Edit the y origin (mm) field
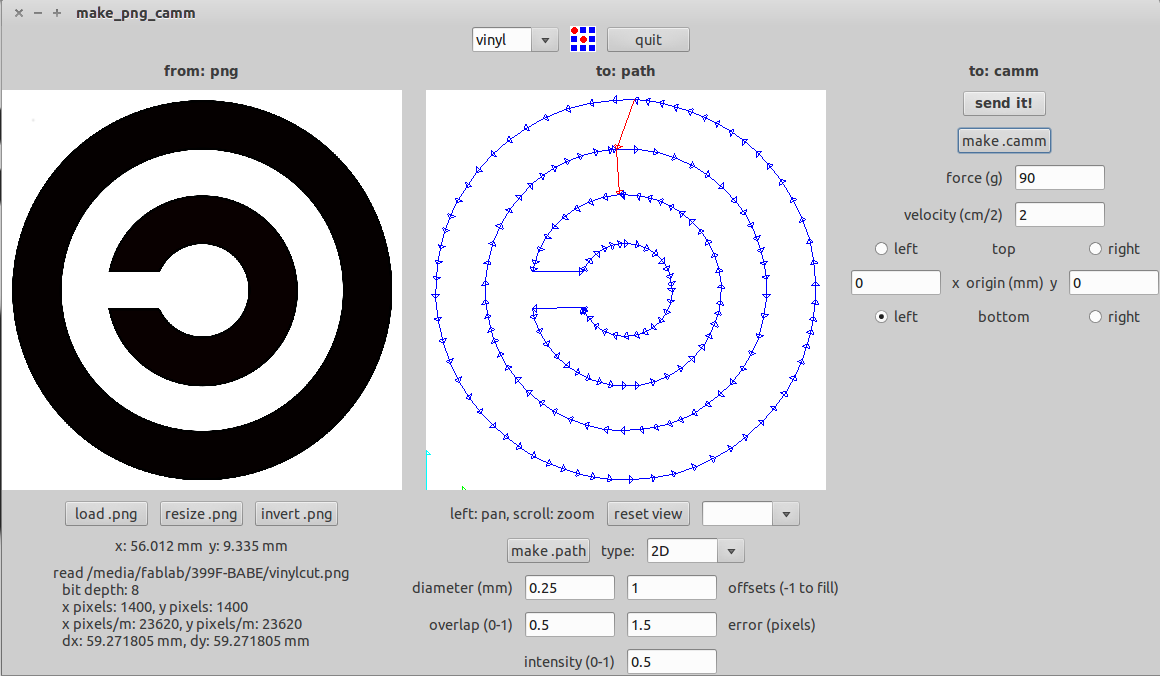Viewport: 1160px width, 676px height. point(1113,283)
